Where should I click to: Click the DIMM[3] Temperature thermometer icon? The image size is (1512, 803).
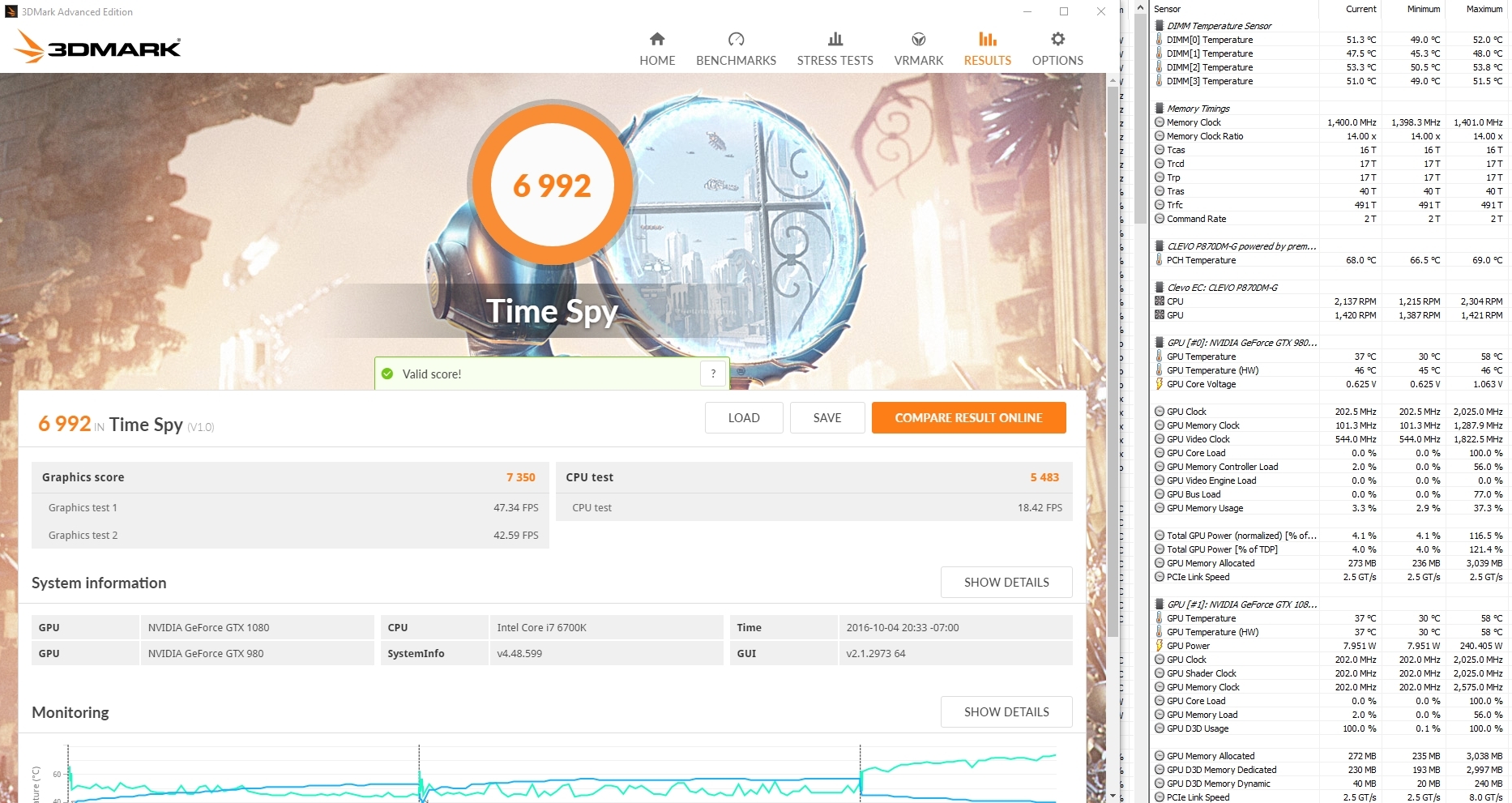tap(1160, 81)
